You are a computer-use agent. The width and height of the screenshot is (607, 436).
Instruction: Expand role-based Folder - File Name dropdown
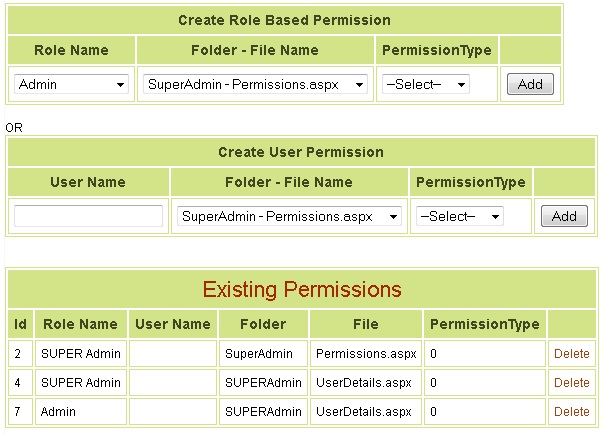(x=255, y=84)
